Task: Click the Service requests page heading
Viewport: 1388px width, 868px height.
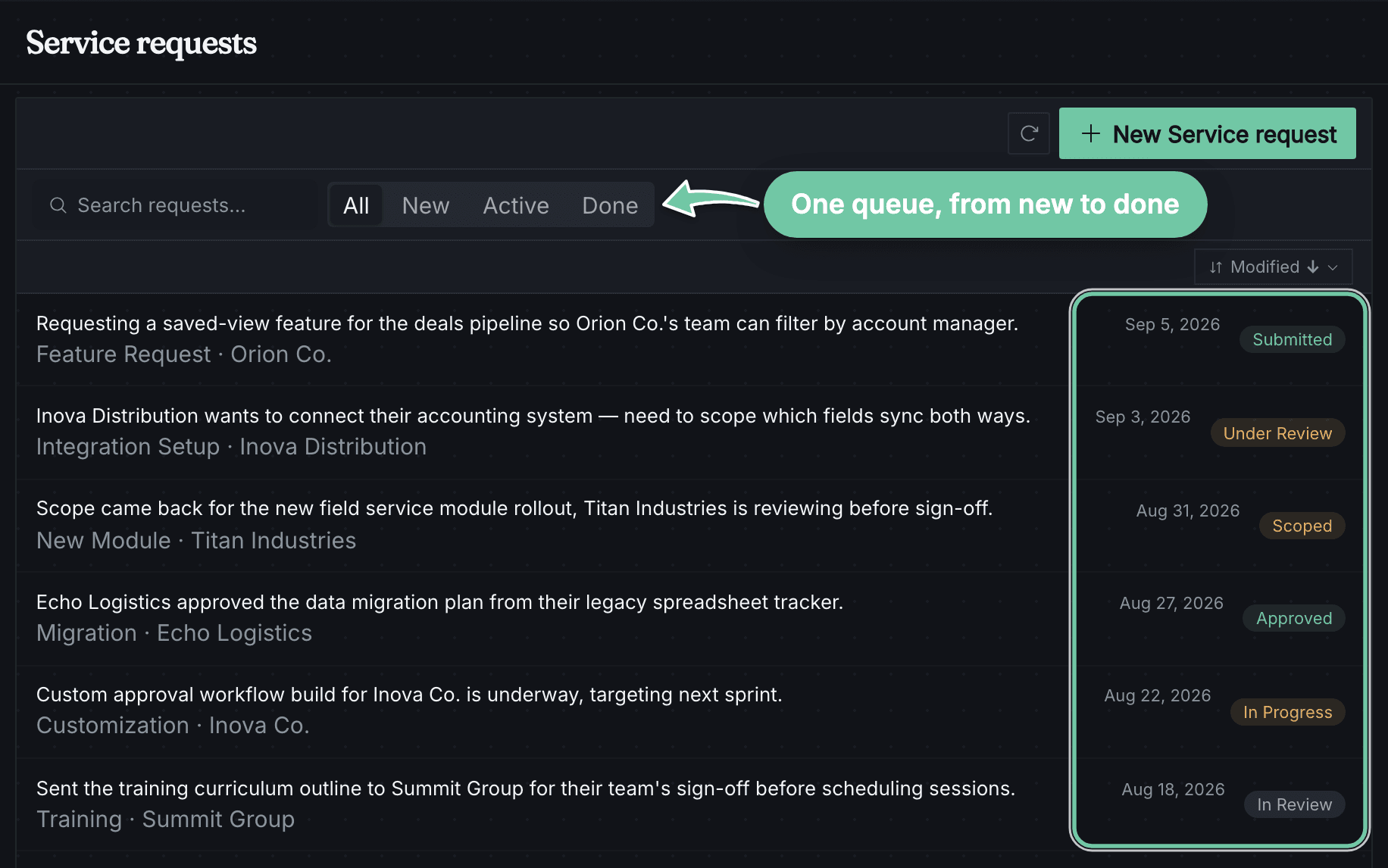Action: click(x=141, y=43)
